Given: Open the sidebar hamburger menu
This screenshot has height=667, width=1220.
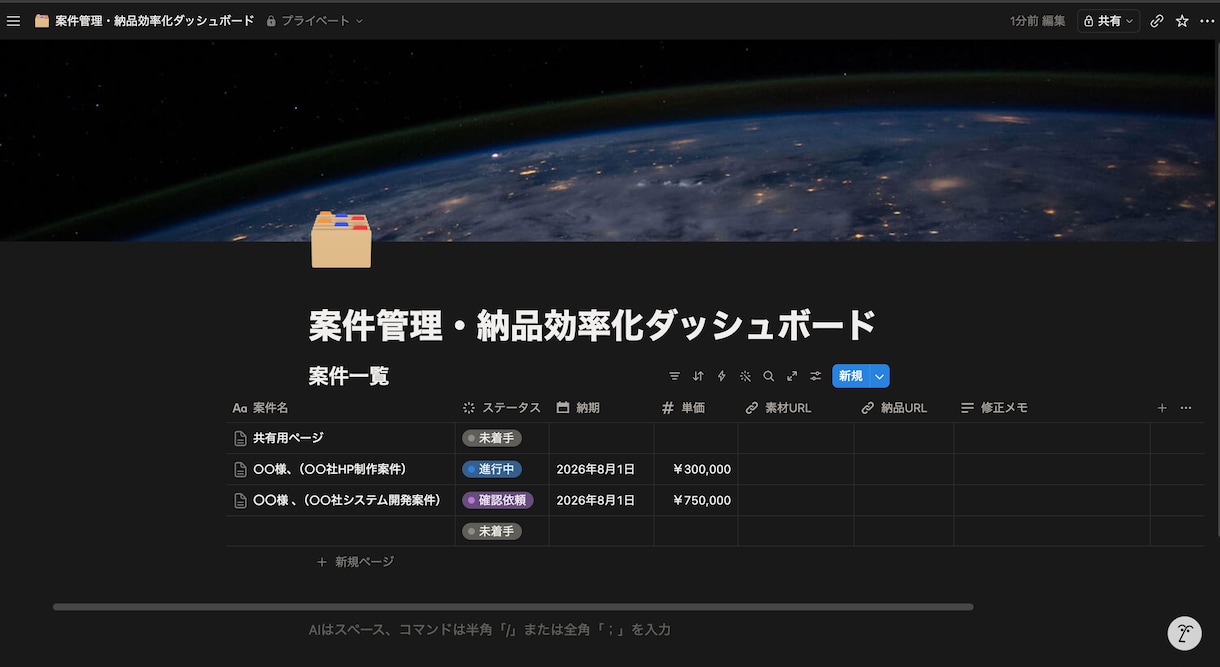Looking at the screenshot, I should (13, 20).
